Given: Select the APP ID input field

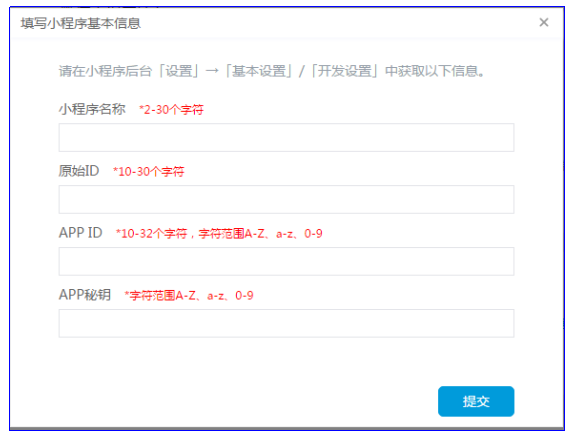Looking at the screenshot, I should click(286, 261).
